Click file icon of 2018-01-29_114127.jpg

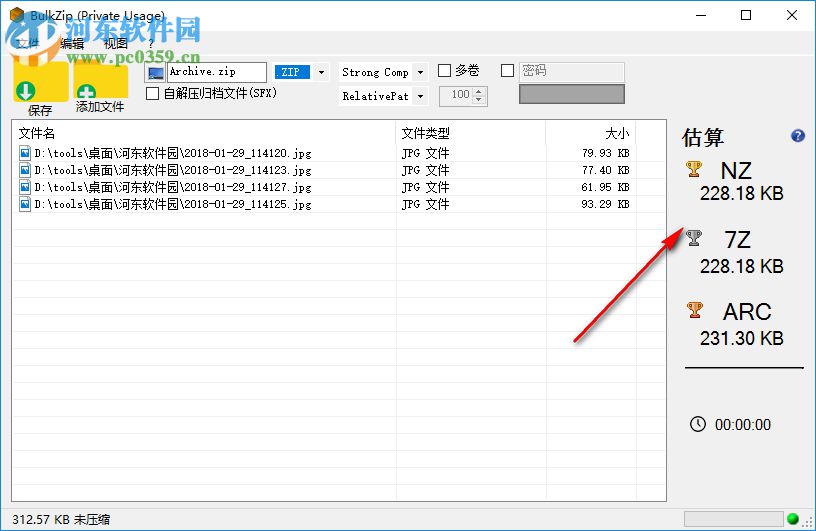24,187
